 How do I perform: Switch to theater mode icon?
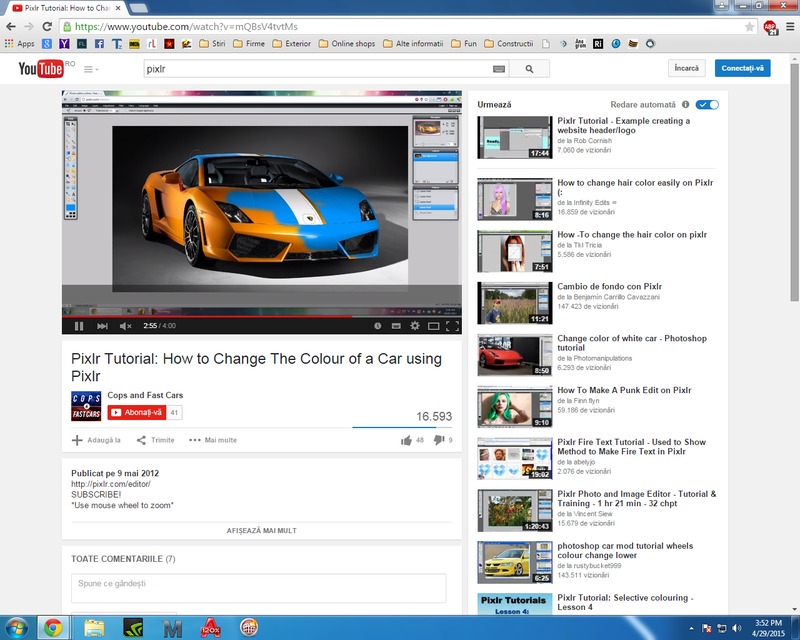(x=434, y=326)
